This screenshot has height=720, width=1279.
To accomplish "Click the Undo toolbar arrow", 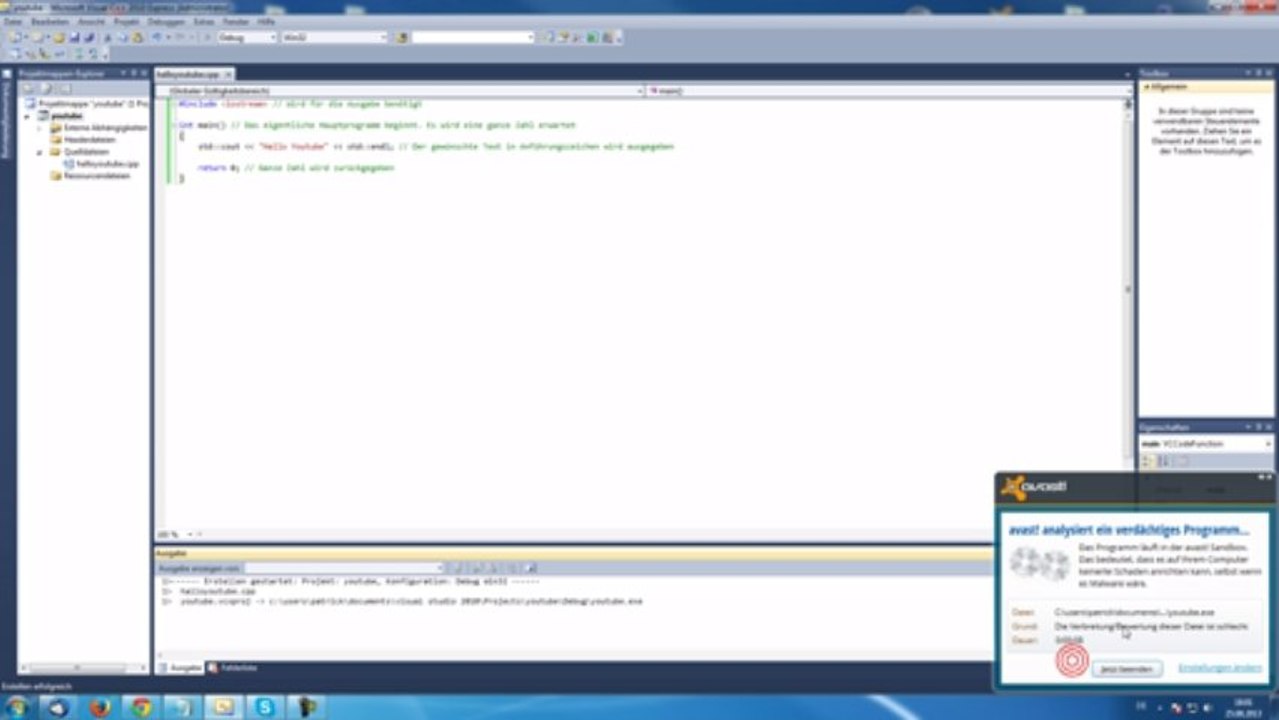I will pyautogui.click(x=157, y=38).
